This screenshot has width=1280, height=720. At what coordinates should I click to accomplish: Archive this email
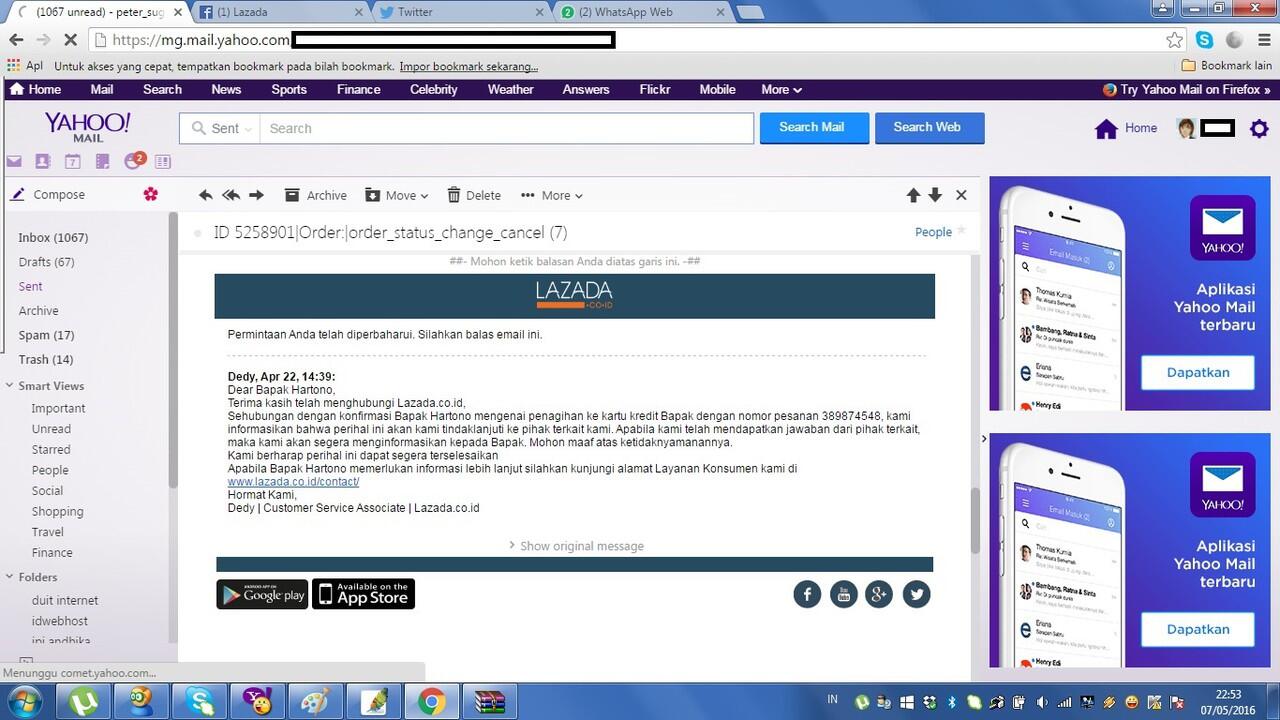(x=316, y=195)
